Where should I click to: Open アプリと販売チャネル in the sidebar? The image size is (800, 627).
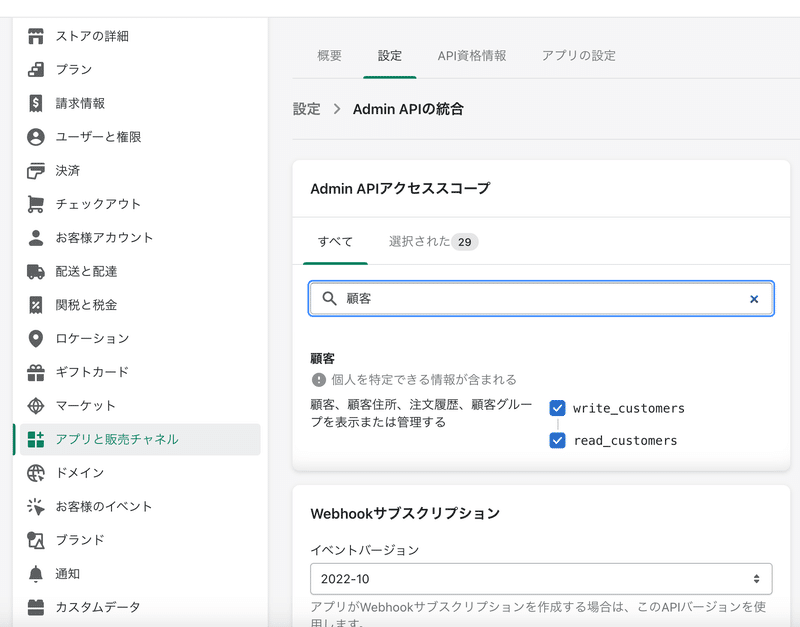(140, 439)
